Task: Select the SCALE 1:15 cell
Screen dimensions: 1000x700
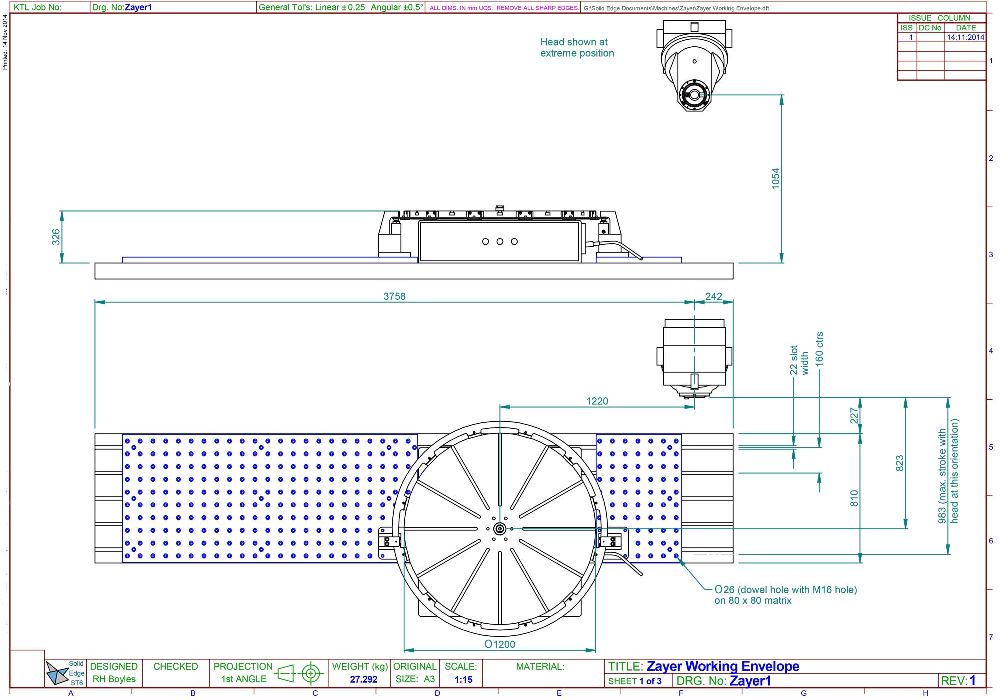Action: (x=460, y=672)
